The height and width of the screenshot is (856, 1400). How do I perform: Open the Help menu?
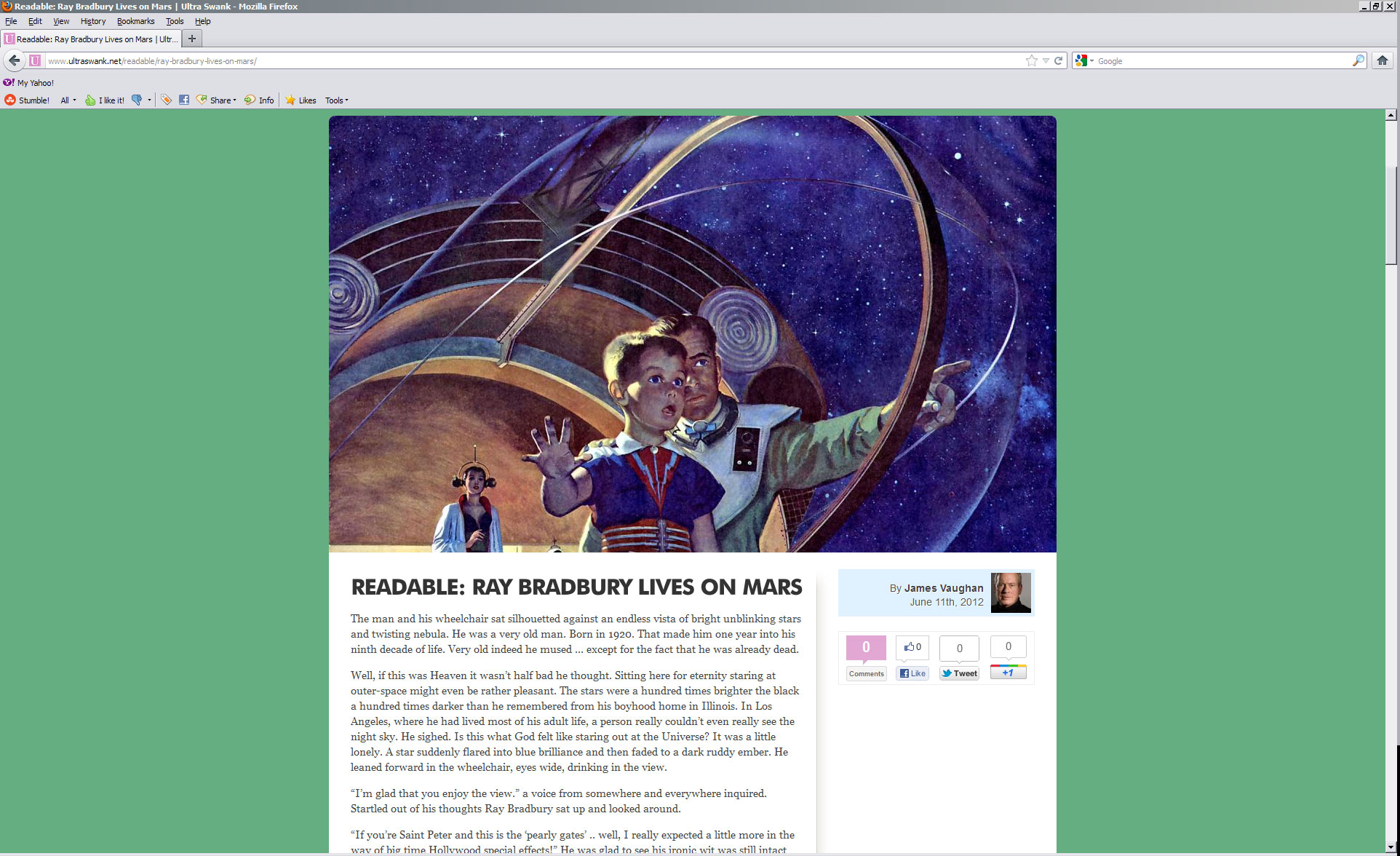202,21
